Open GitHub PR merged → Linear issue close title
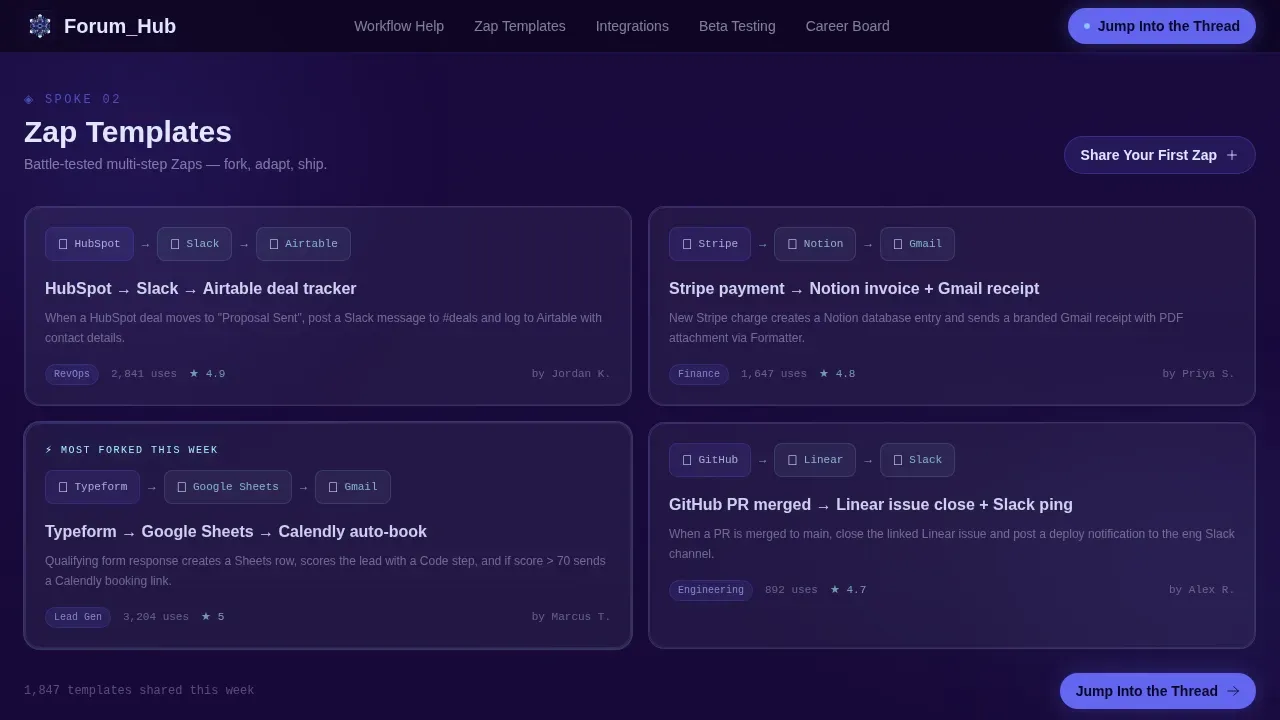The image size is (1280, 720). (871, 505)
